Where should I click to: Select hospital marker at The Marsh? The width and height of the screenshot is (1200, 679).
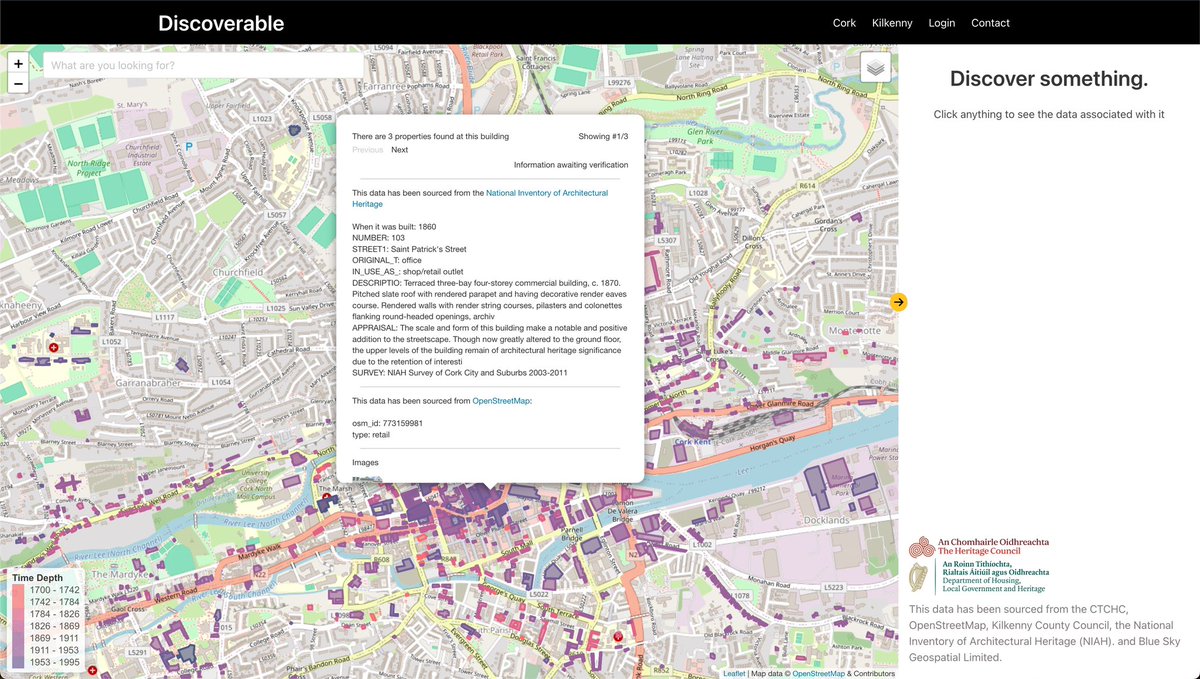point(326,496)
